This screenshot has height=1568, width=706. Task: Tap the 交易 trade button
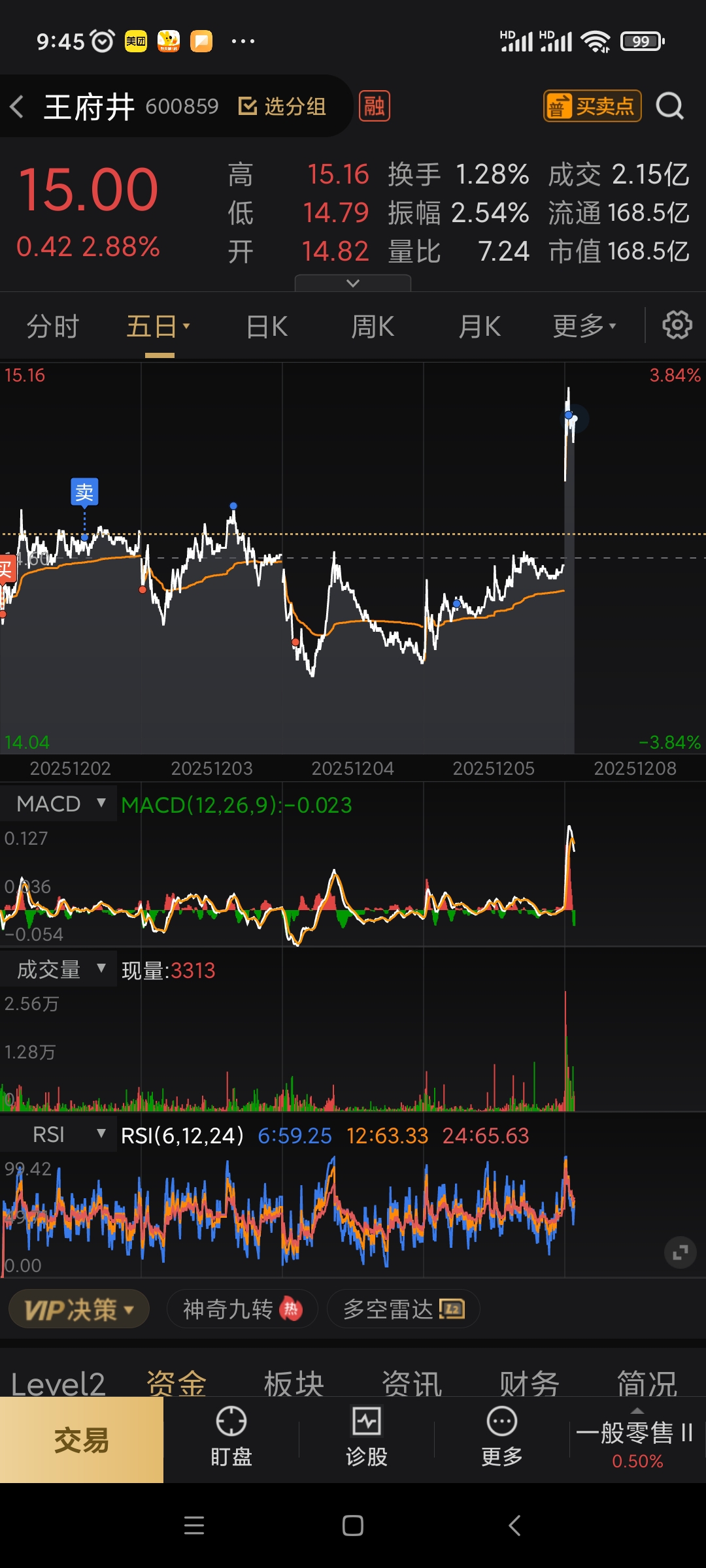[82, 1440]
